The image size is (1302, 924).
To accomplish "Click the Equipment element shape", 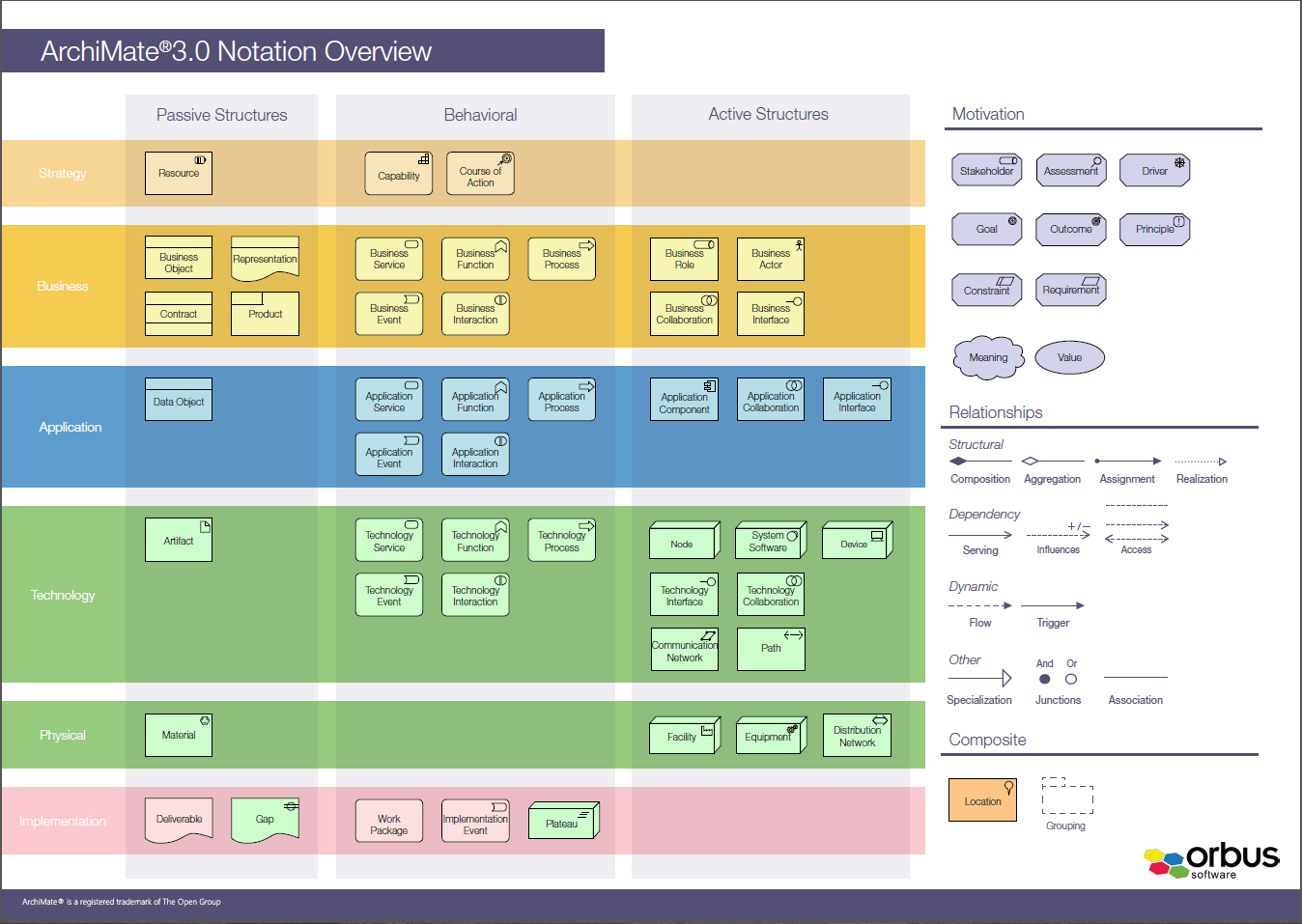I will pyautogui.click(x=771, y=736).
